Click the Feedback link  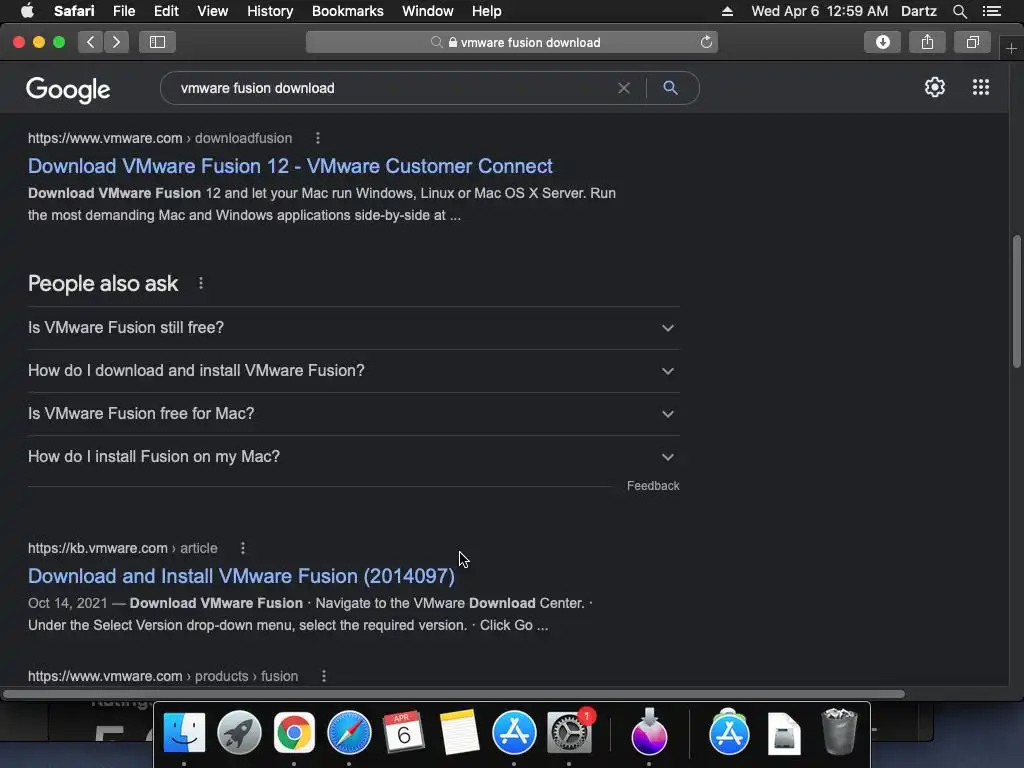[653, 486]
